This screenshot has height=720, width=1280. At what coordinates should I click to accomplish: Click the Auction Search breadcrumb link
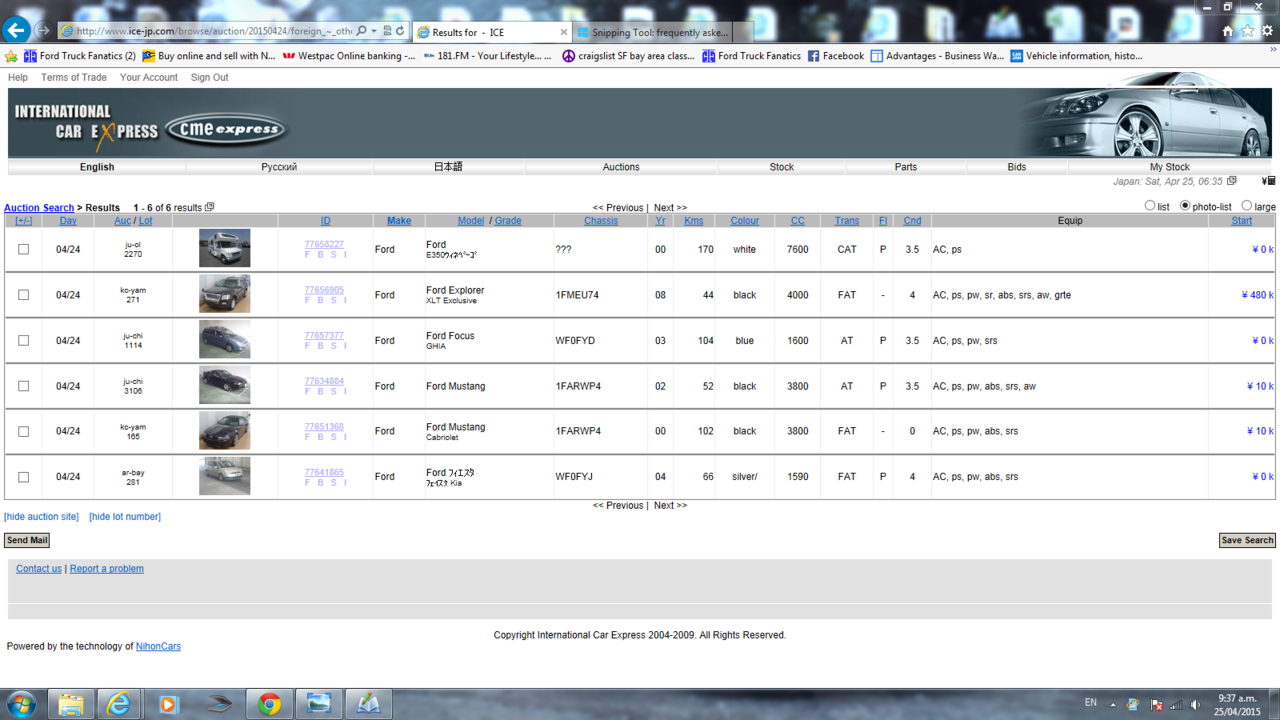39,208
